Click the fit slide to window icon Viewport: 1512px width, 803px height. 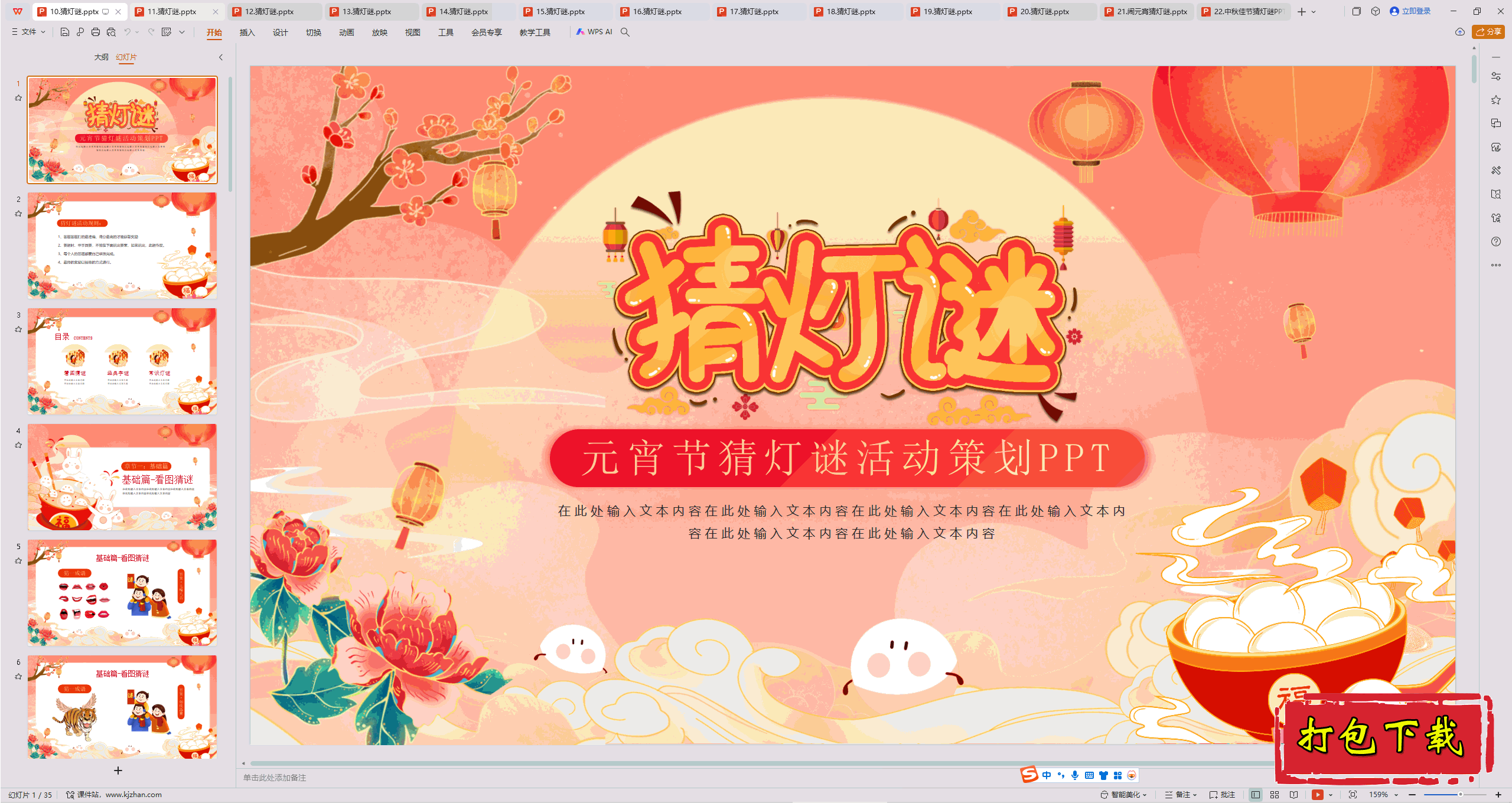[1353, 795]
